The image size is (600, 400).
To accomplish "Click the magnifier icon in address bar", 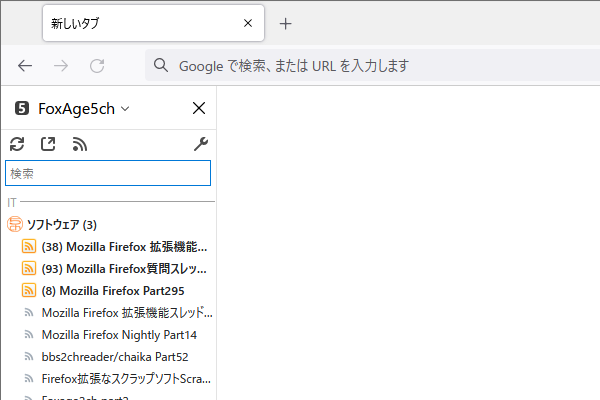I will point(161,65).
